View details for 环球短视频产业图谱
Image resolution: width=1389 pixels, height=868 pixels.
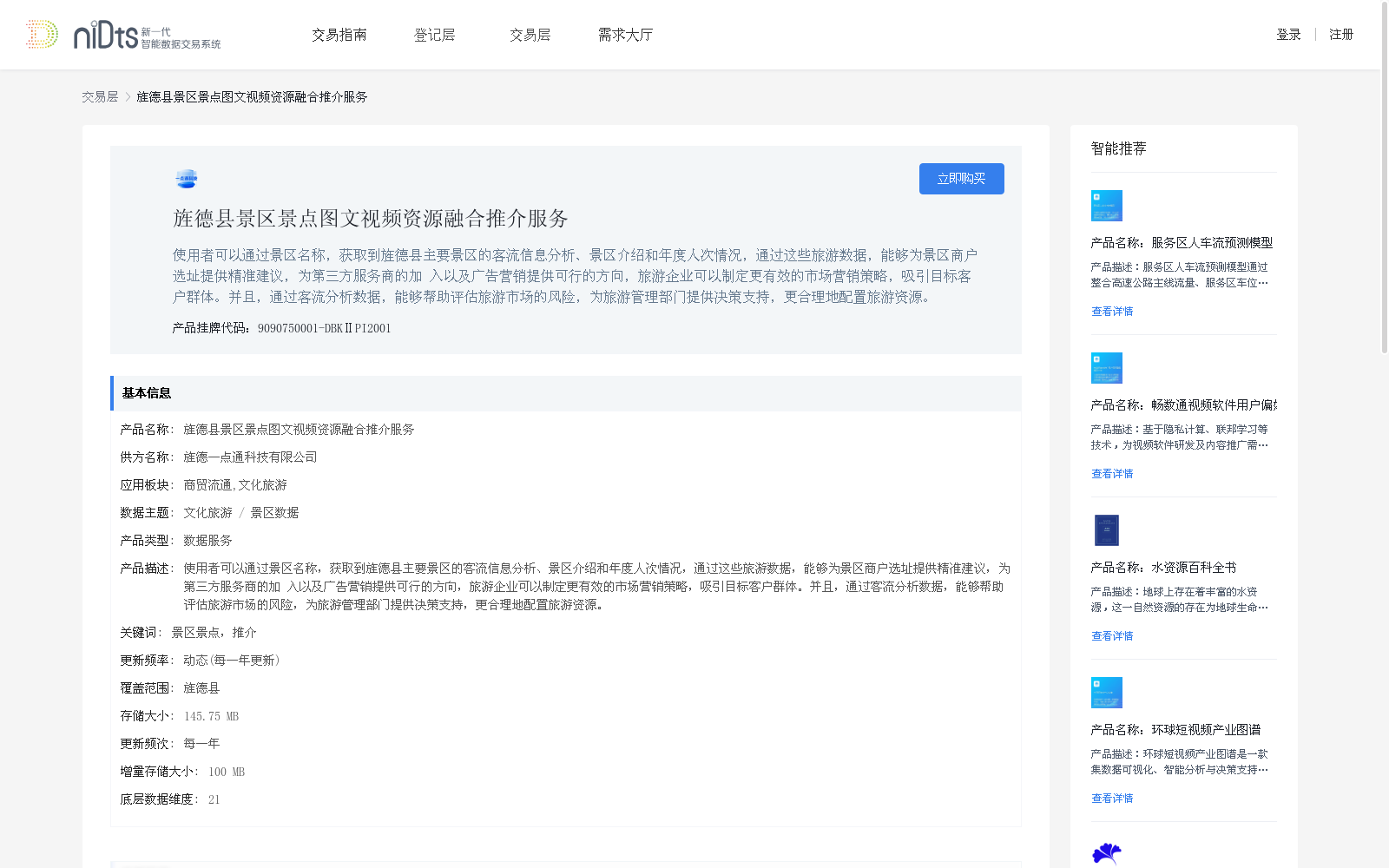tap(1112, 799)
